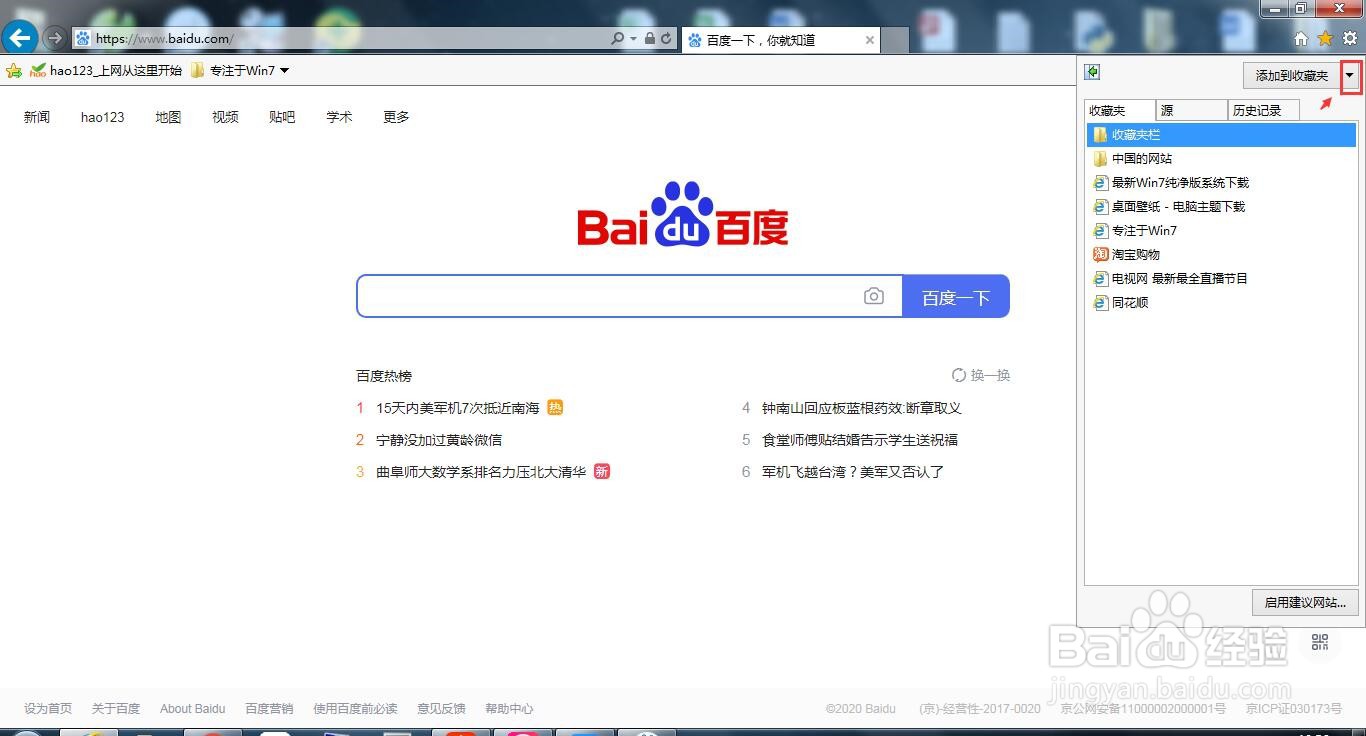Open hot item 钟南山回应板蓝根药效:断章取义
This screenshot has width=1366, height=736.
pyautogui.click(x=862, y=408)
